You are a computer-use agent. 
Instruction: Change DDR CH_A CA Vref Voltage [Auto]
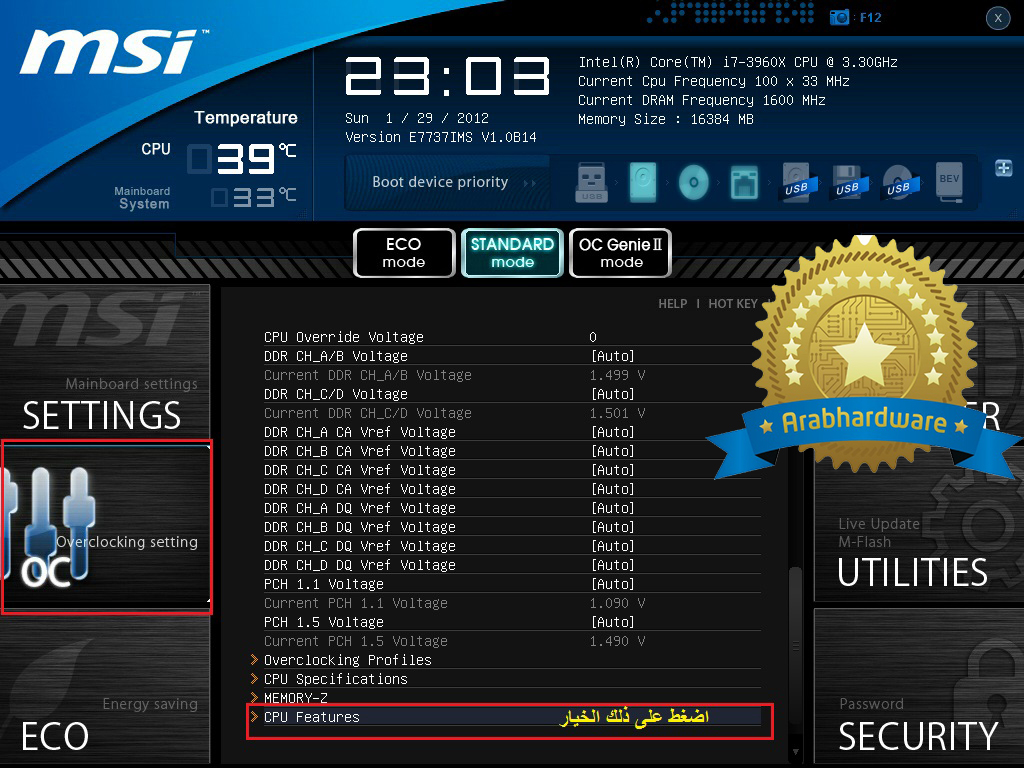coord(613,432)
